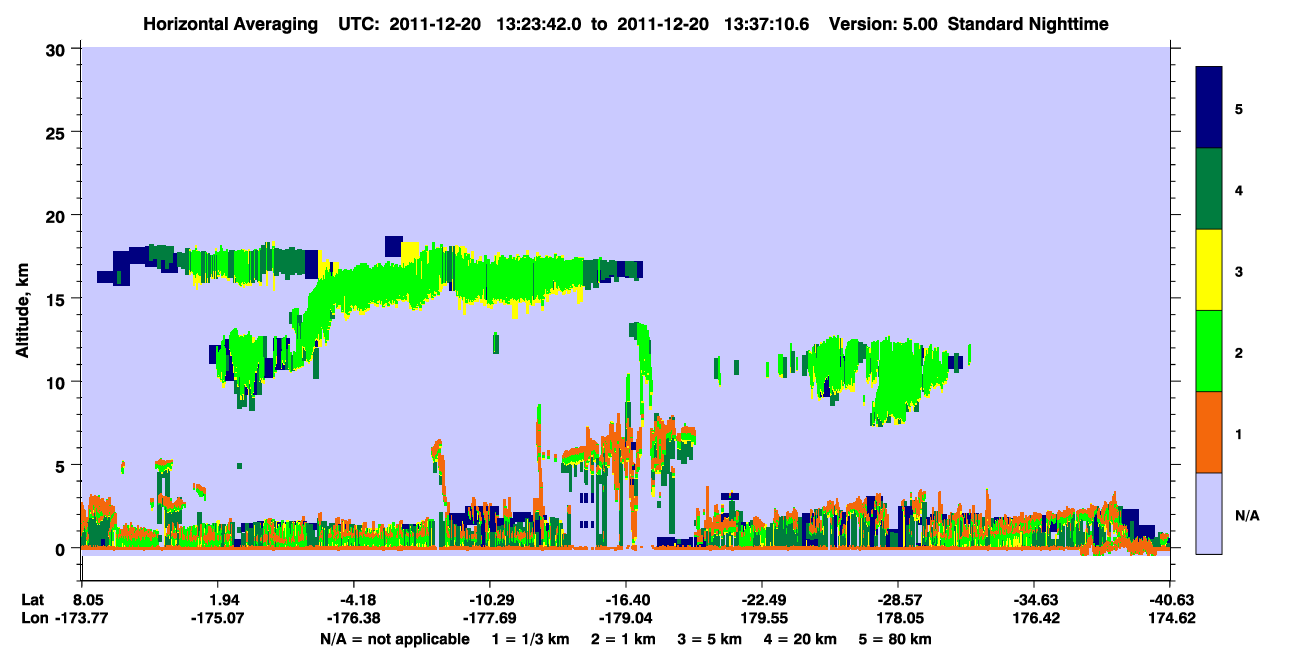Click longitude value -177.69
Screen dimensions: 1300x667
point(490,619)
